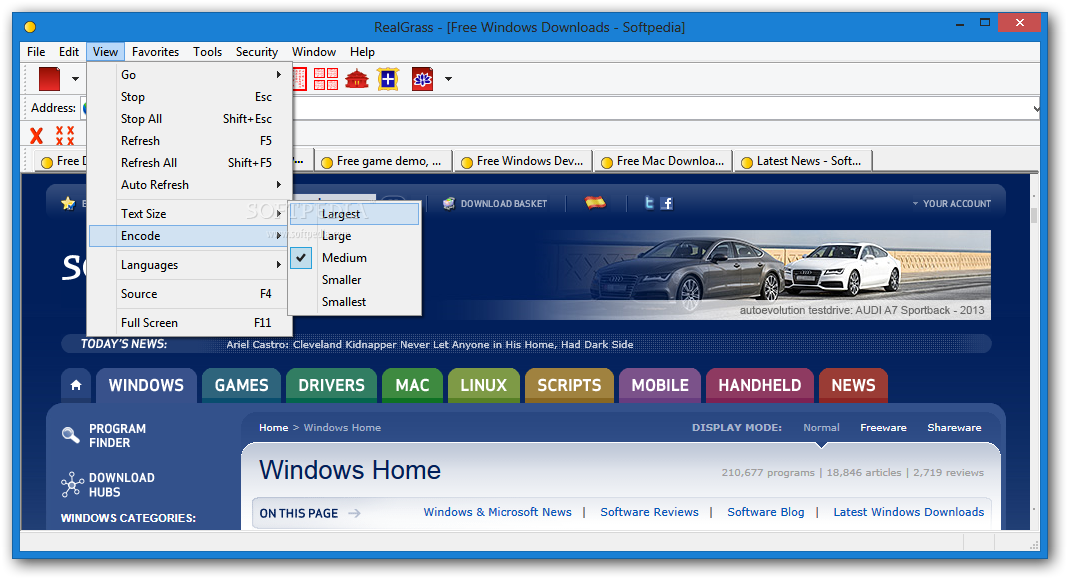Click the yellow circle app icon in title bar

(x=30, y=27)
